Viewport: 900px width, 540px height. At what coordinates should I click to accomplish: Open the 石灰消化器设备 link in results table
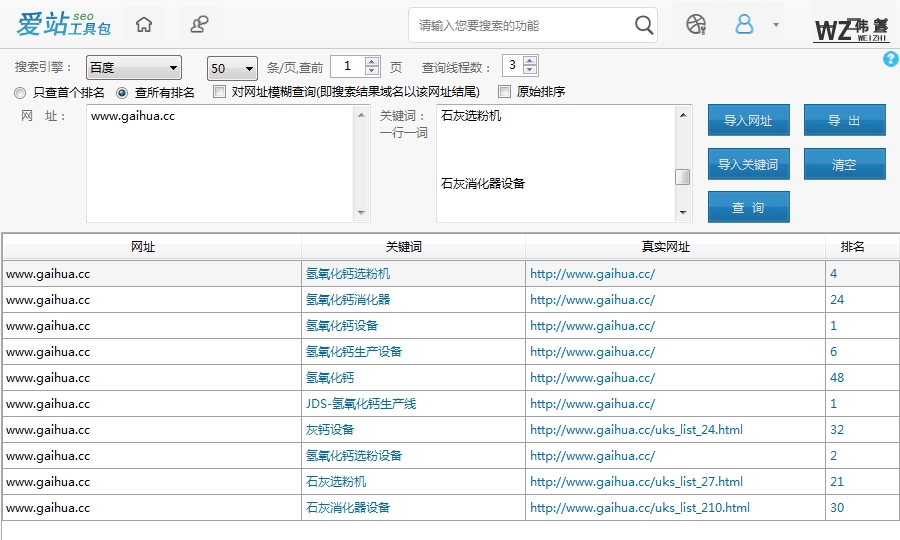point(348,508)
